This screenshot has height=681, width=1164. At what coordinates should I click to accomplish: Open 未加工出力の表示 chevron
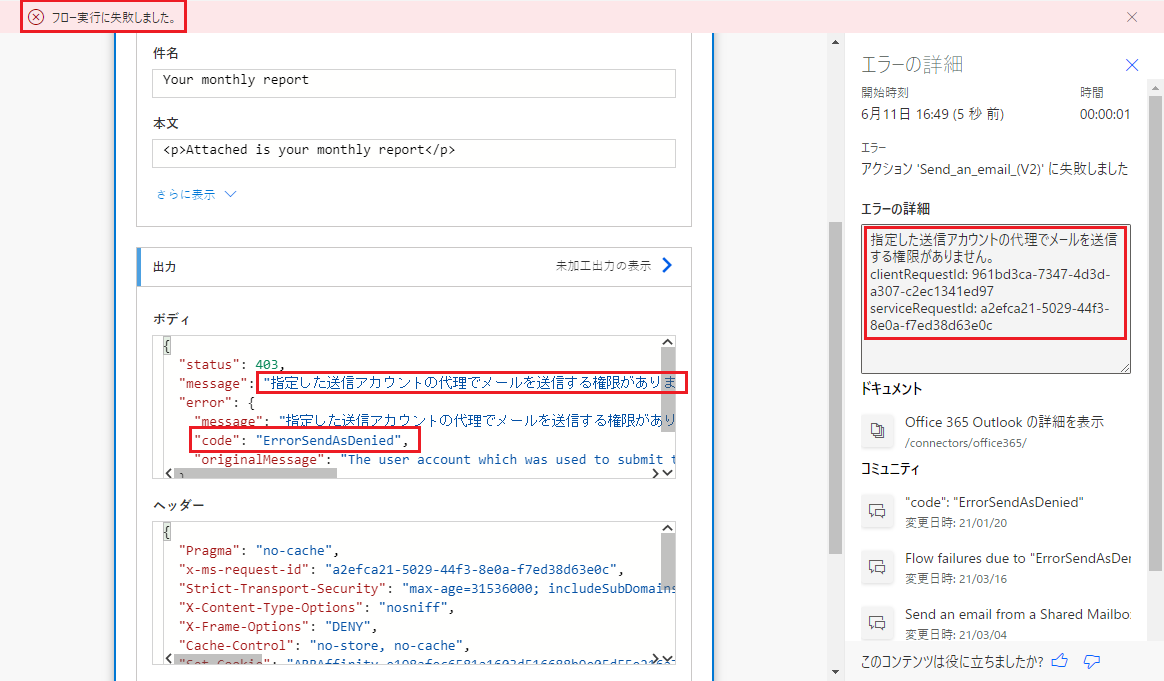click(667, 266)
